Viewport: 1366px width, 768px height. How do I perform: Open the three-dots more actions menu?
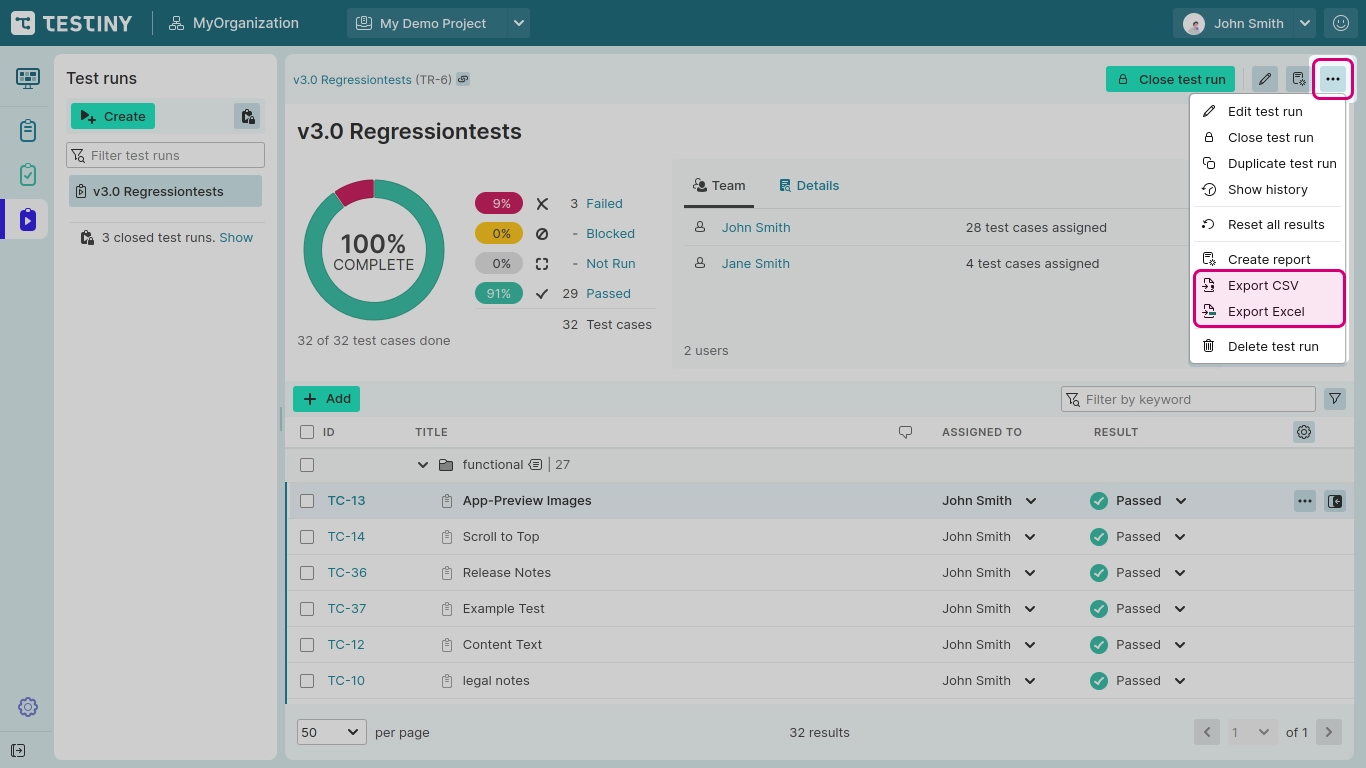[x=1332, y=79]
